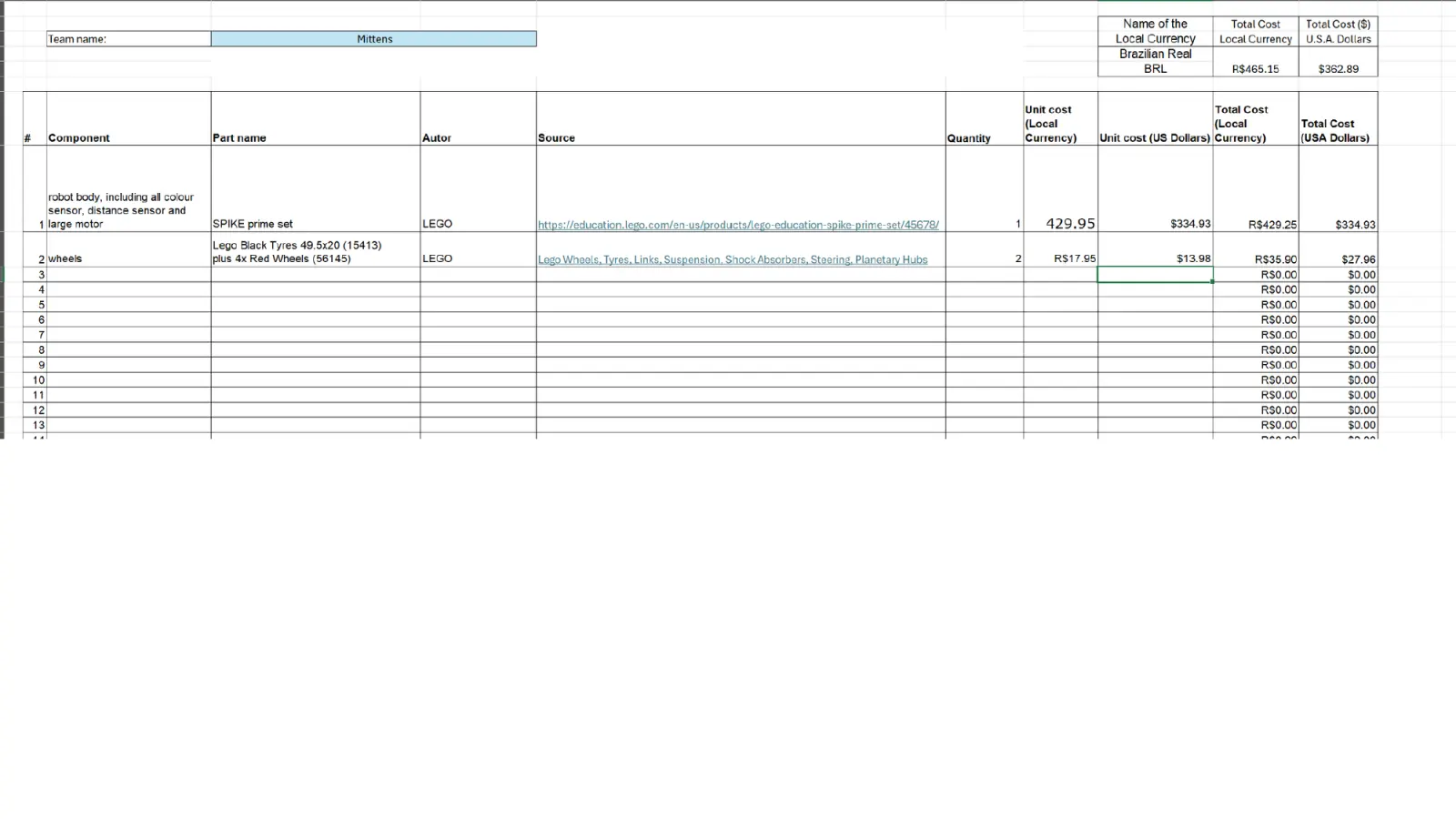The height and width of the screenshot is (819, 1456).
Task: Select the total cost cell R$35.90
Action: [x=1256, y=249]
